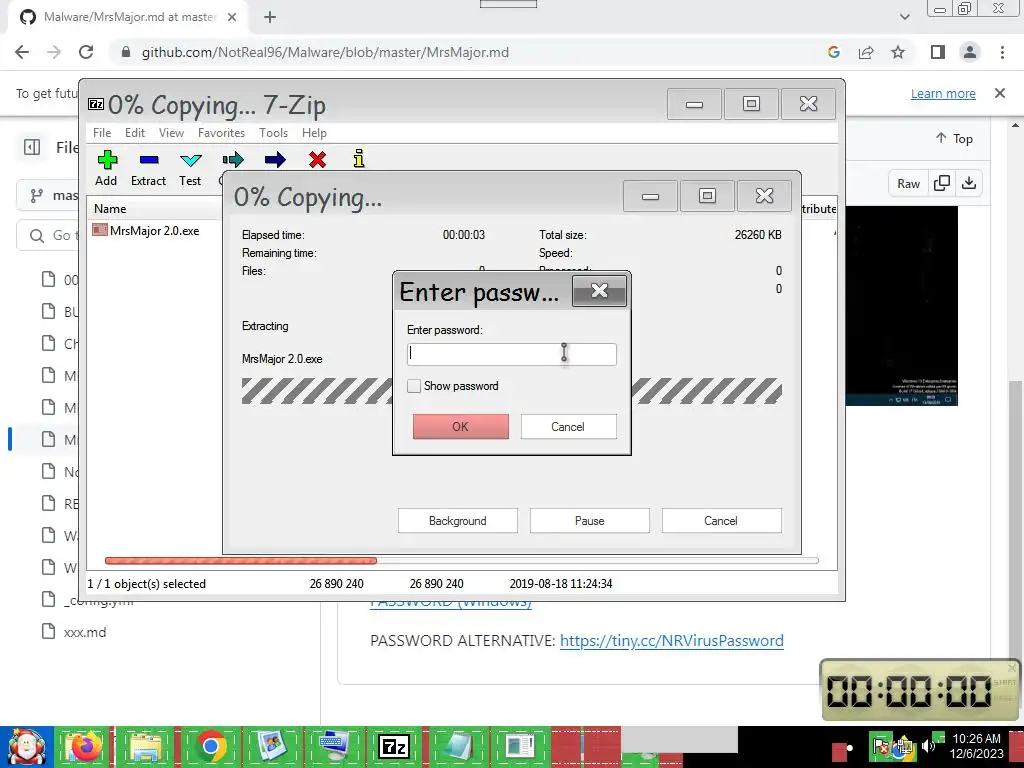
Task: Enable the Show password checkbox
Action: (414, 386)
